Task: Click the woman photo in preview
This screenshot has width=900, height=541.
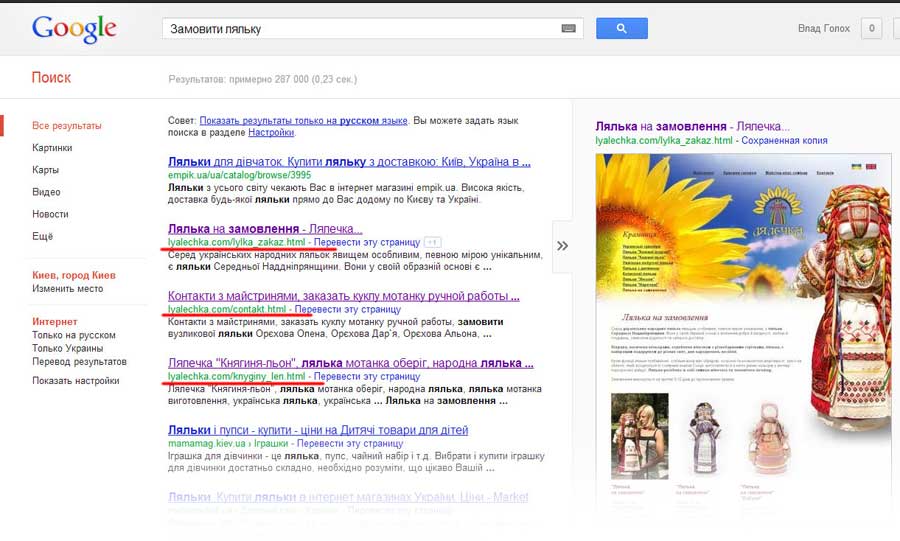Action: pyautogui.click(x=639, y=436)
